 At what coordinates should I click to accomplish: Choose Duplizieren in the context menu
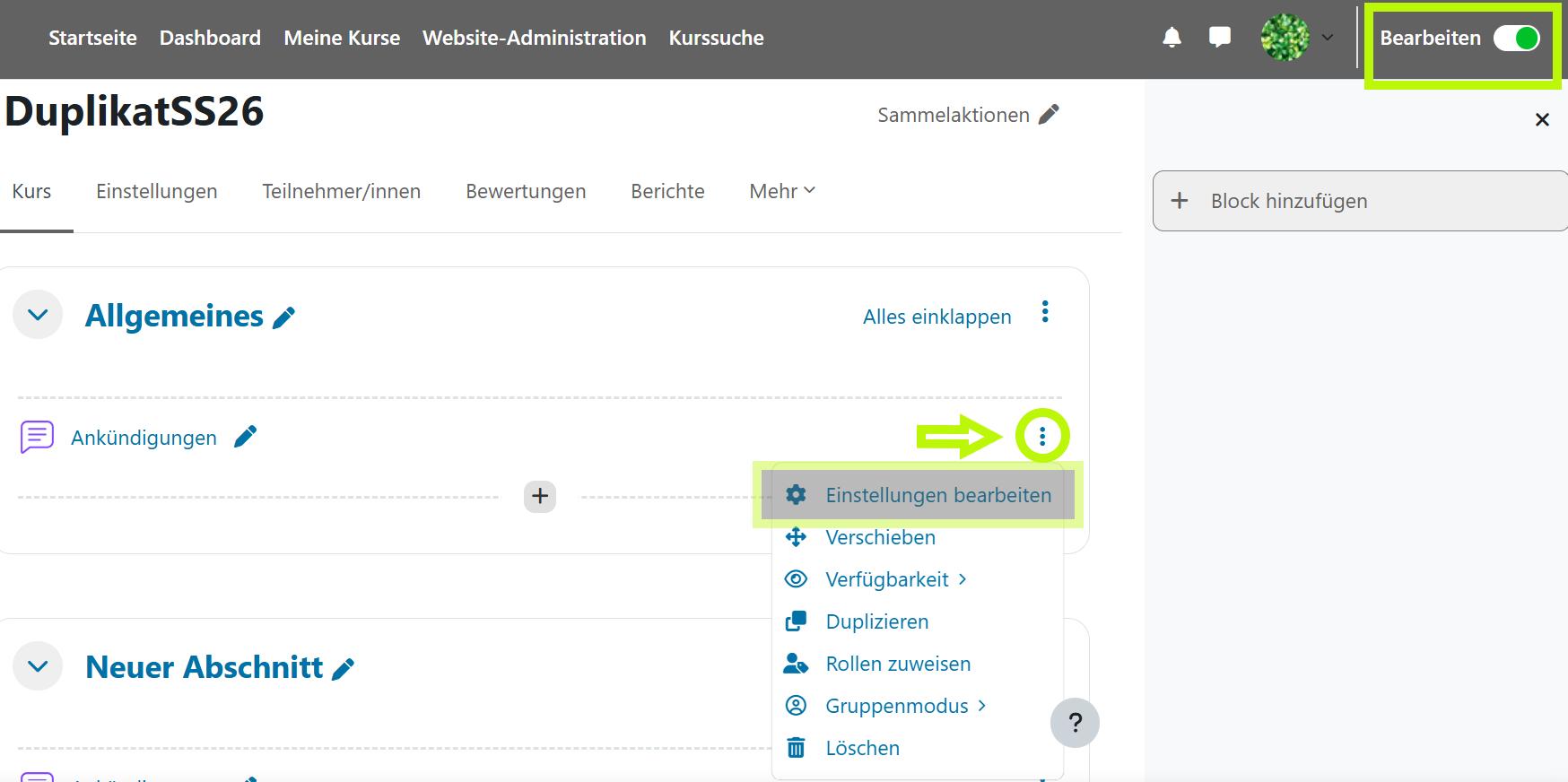tap(876, 621)
